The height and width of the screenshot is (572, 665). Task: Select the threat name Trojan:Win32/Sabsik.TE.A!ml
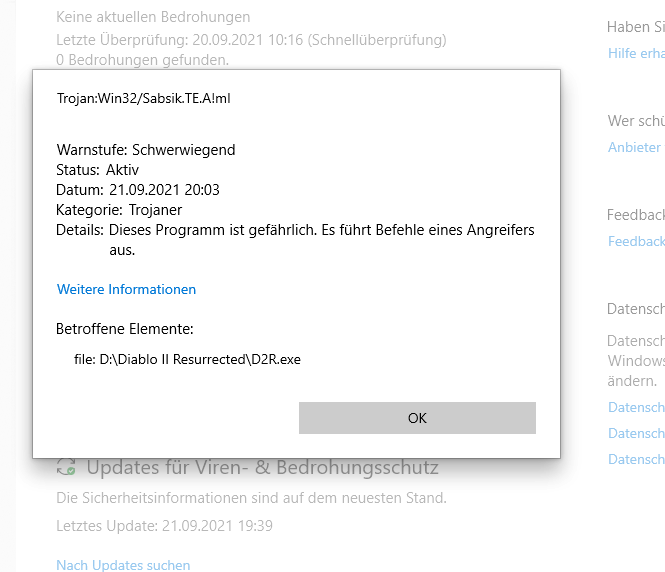[144, 98]
